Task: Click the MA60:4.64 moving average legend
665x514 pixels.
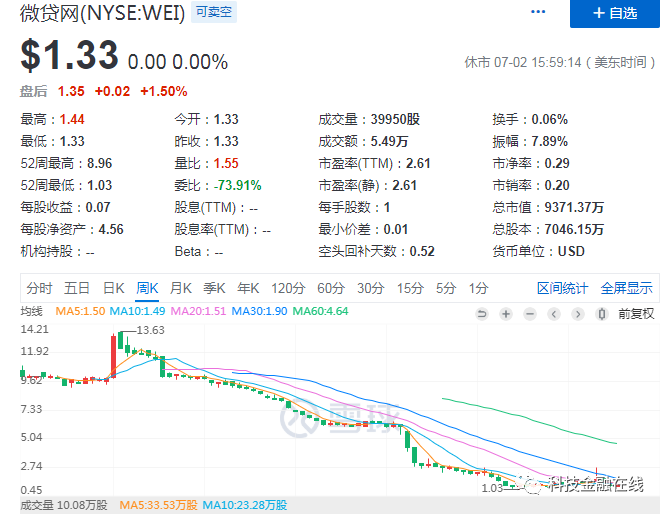Action: pyautogui.click(x=321, y=311)
